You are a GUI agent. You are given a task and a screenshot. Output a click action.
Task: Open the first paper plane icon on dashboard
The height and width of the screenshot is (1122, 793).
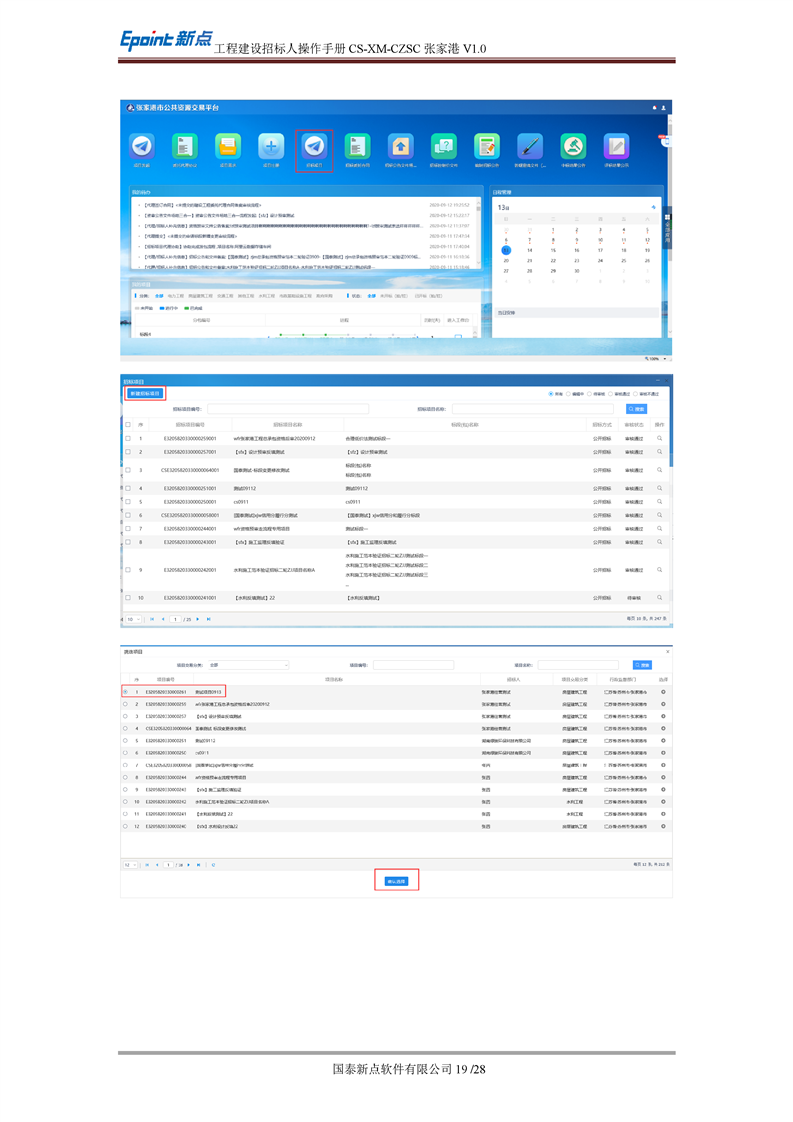coord(142,146)
